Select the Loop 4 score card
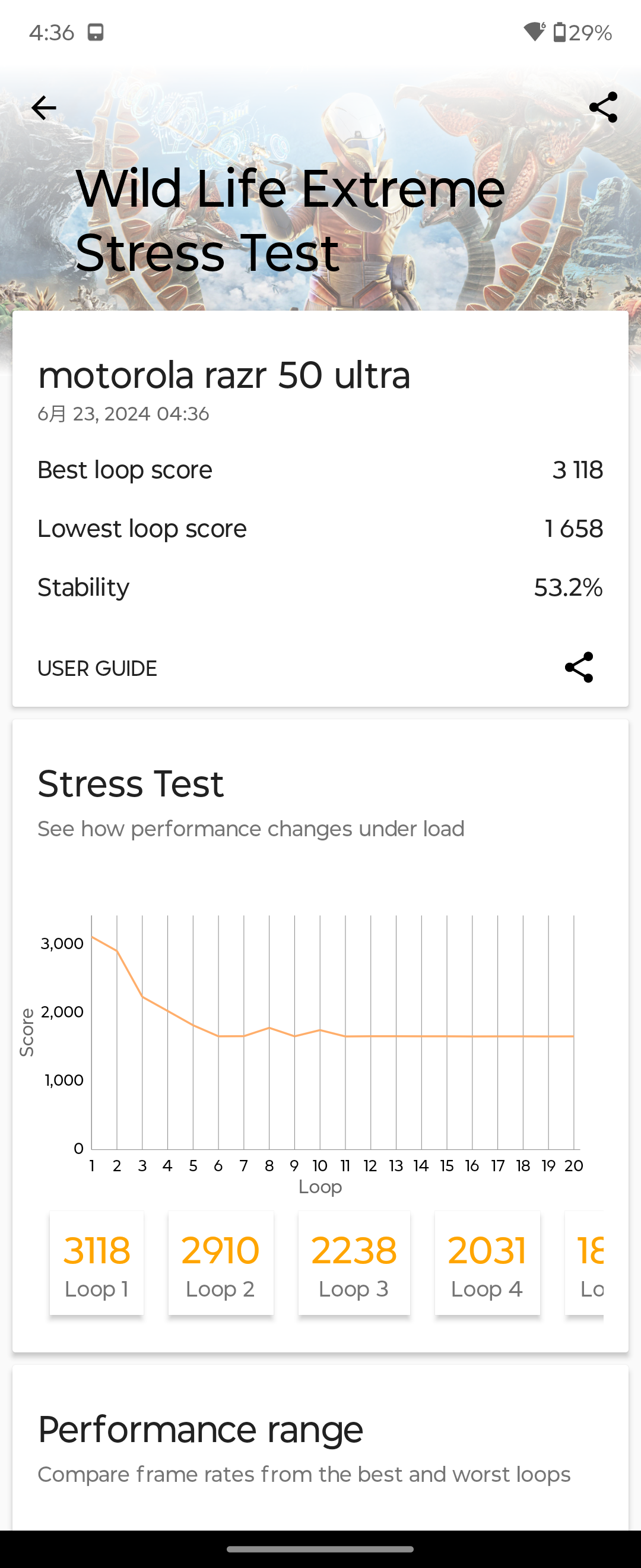The width and height of the screenshot is (641, 1568). pos(487,1263)
